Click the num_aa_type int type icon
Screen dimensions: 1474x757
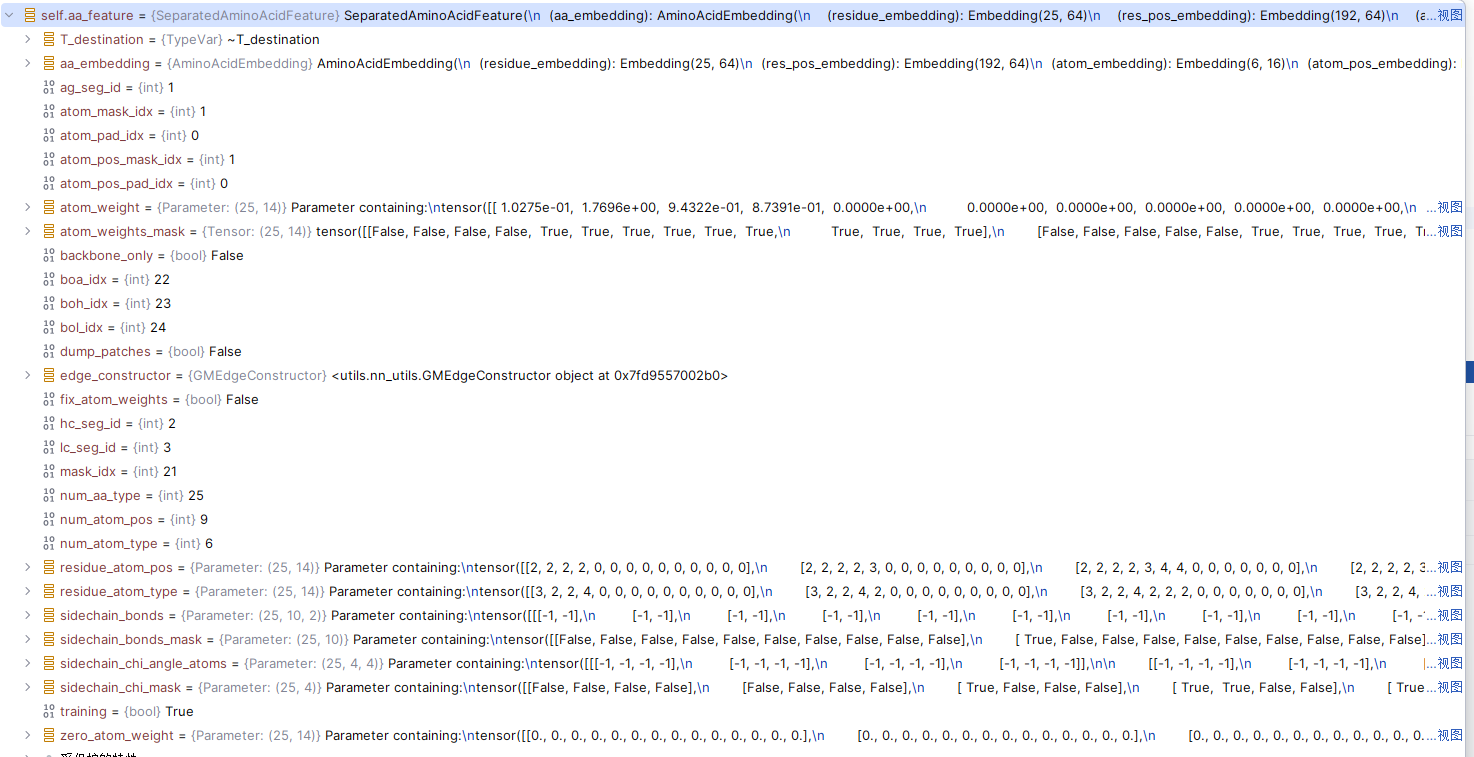click(49, 495)
